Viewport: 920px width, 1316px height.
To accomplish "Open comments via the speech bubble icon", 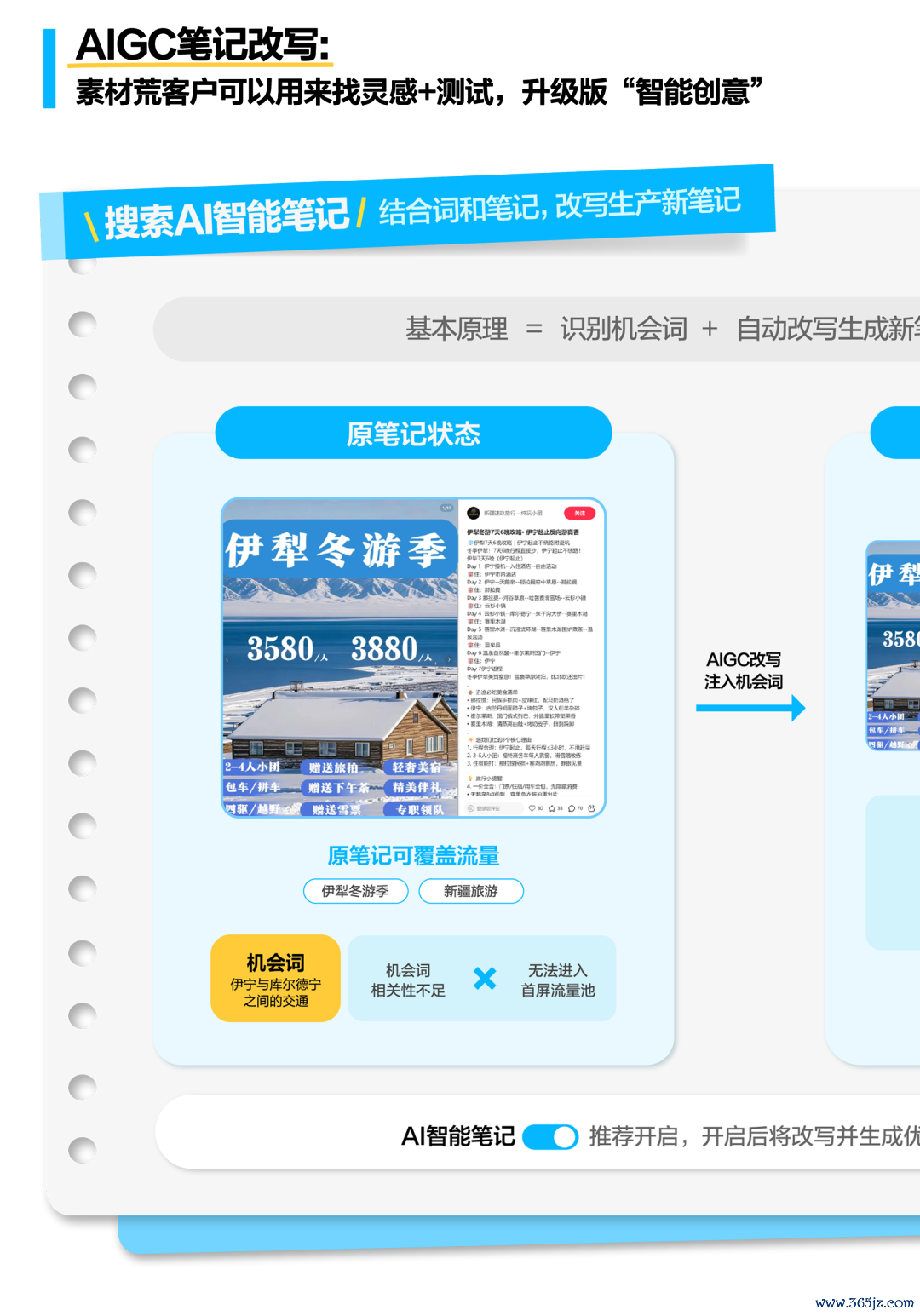I will point(572,808).
